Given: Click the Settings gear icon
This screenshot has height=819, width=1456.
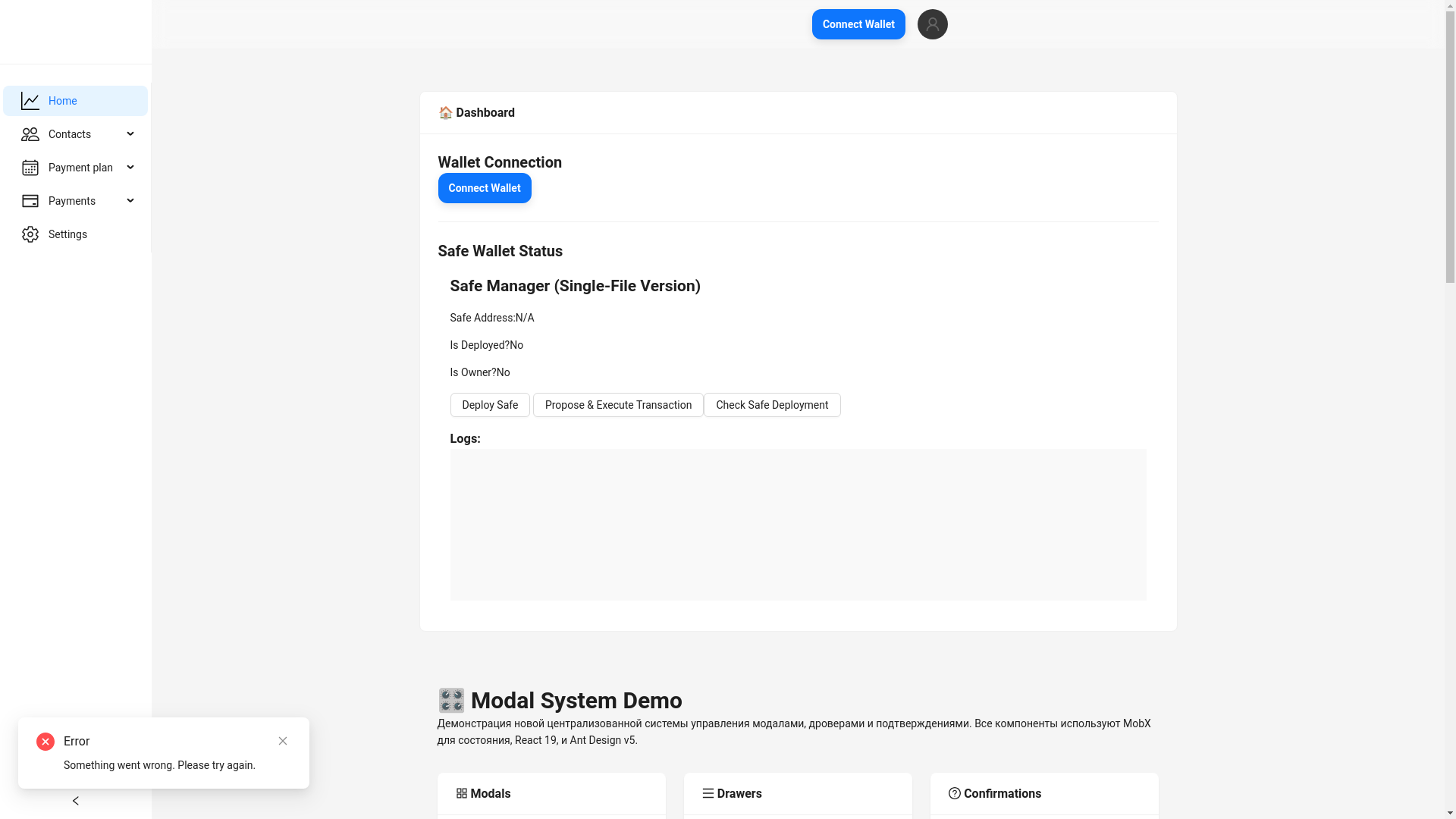Looking at the screenshot, I should coord(30,234).
